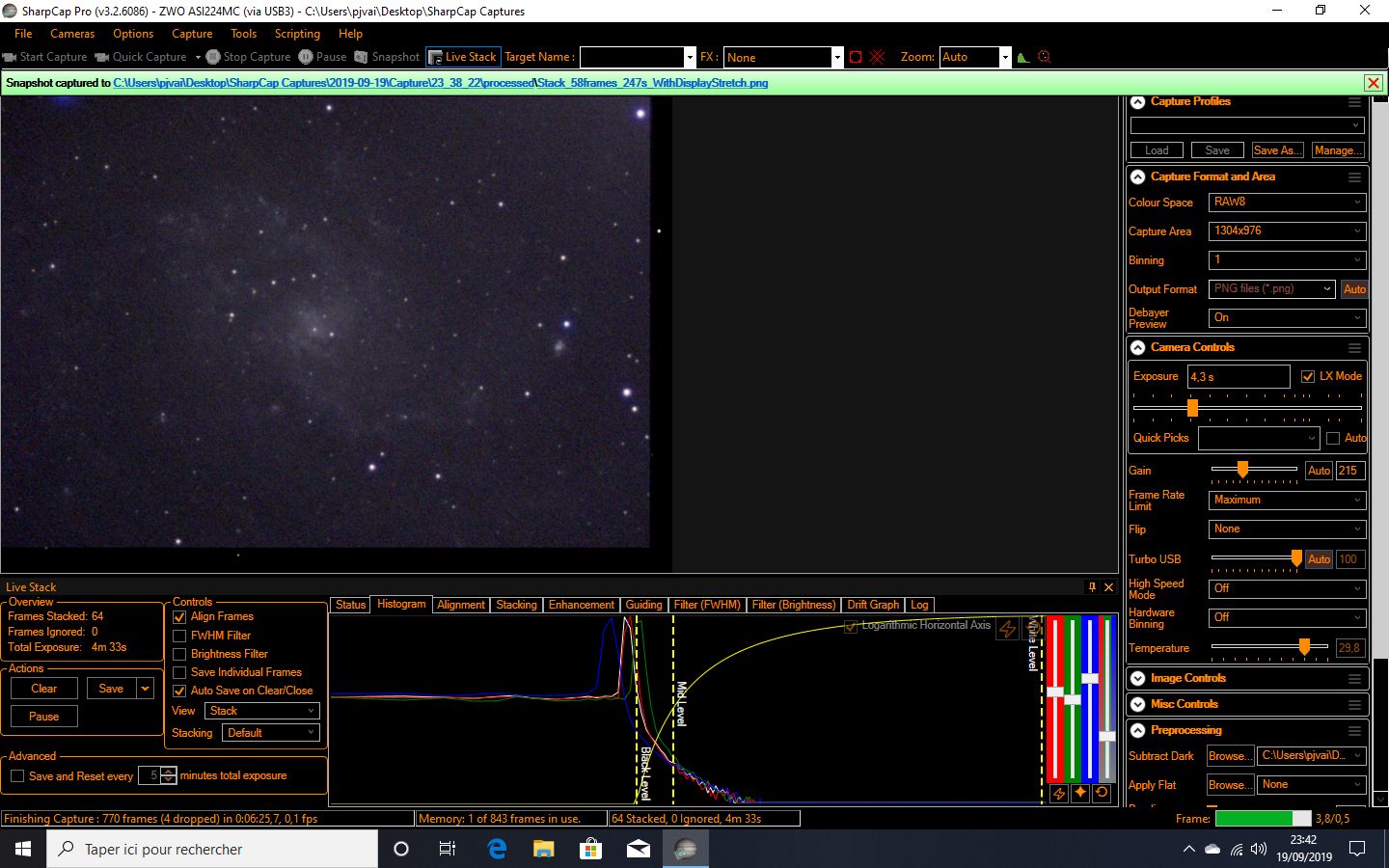Click the Windows Start button
Viewport: 1389px width, 868px height.
[23, 849]
